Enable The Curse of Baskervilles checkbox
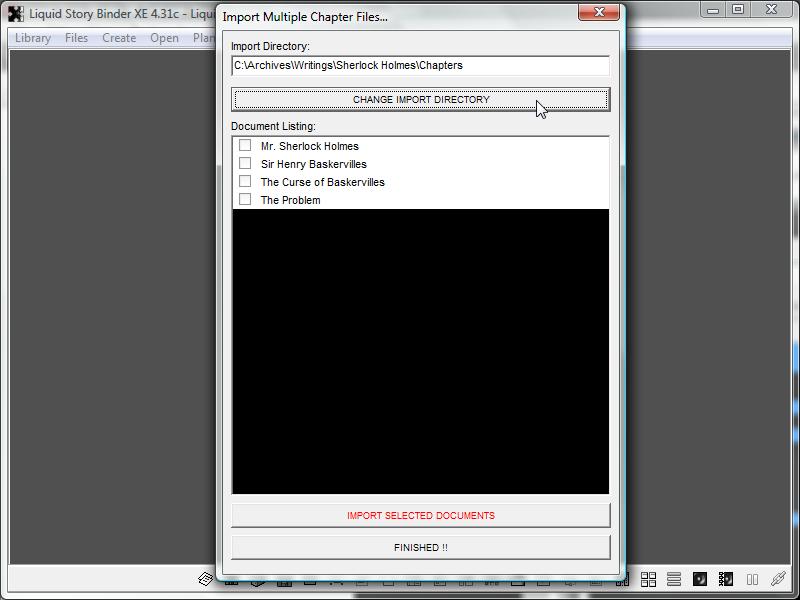The image size is (800, 600). click(x=245, y=182)
